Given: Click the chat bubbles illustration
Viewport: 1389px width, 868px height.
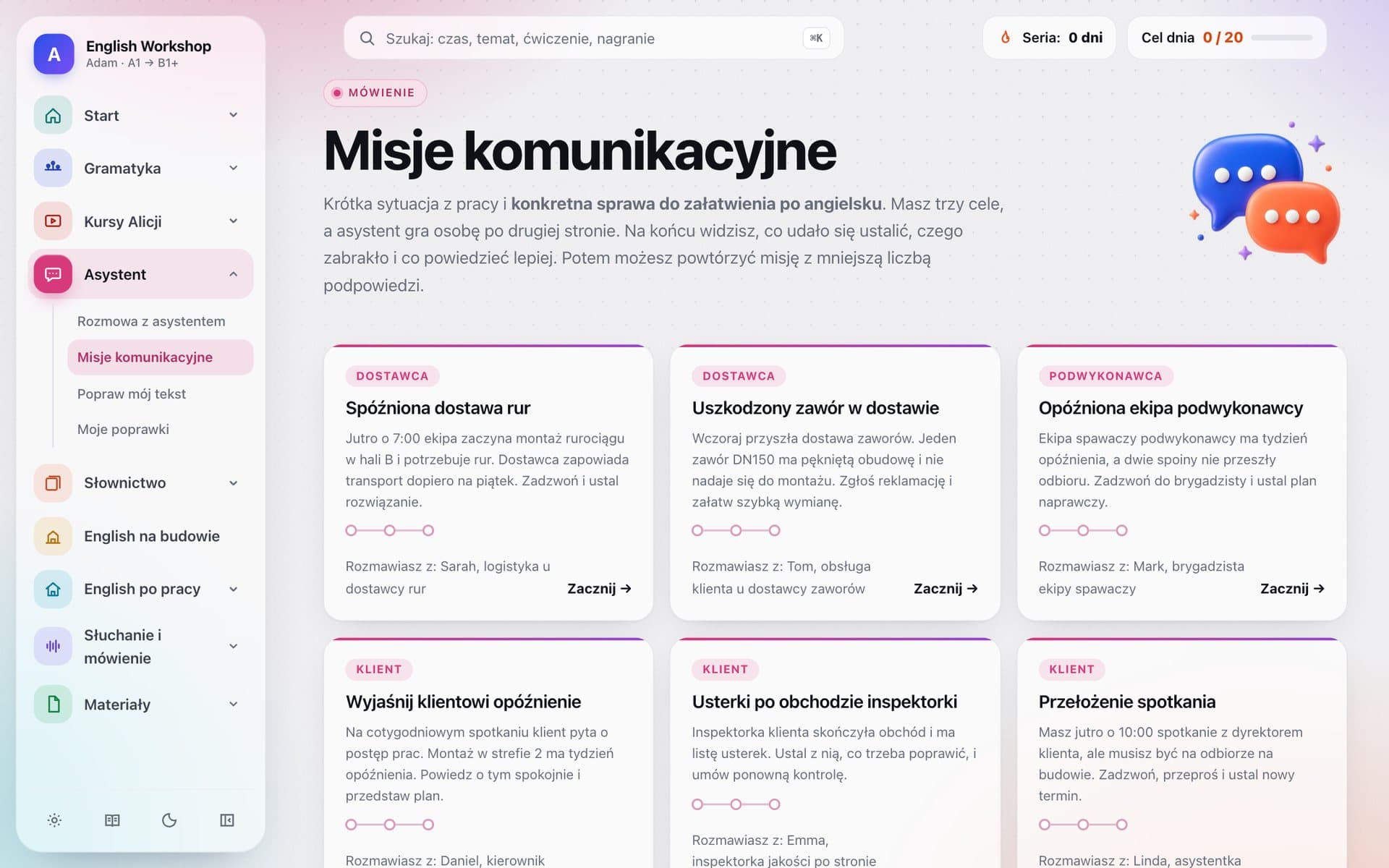Looking at the screenshot, I should click(1266, 194).
